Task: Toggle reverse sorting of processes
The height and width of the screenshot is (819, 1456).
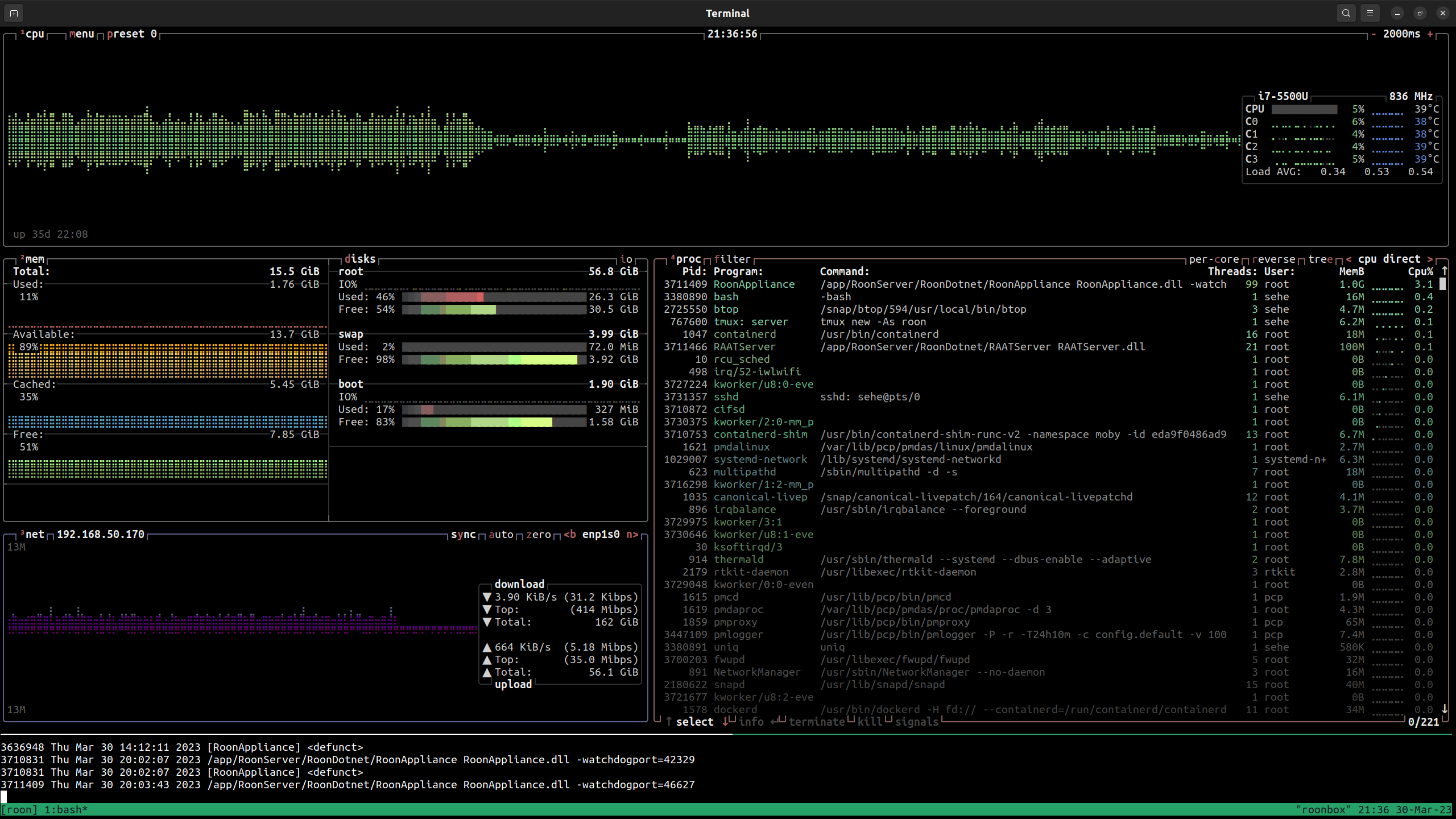Action: tap(1273, 259)
